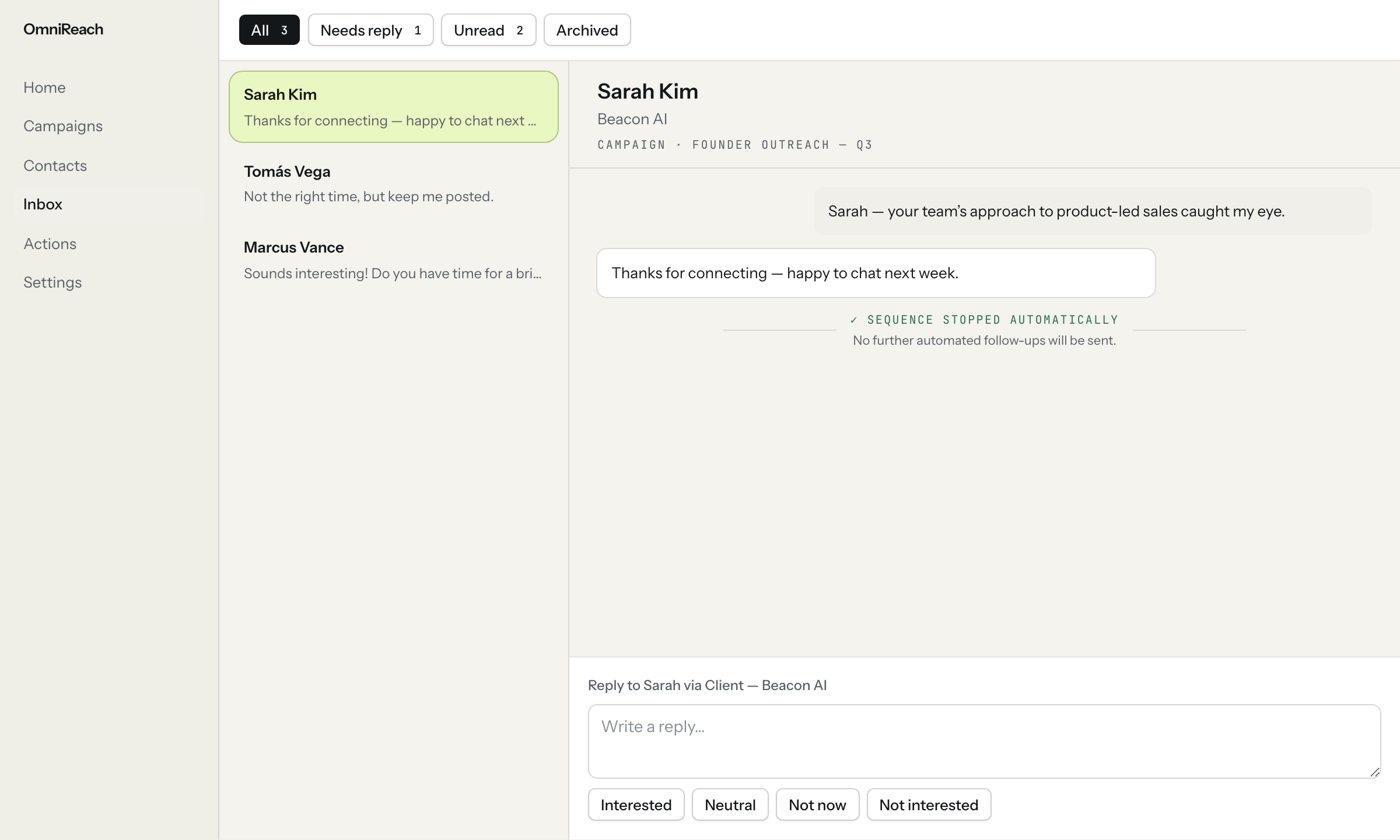Show Needs reply conversations
This screenshot has height=840, width=1400.
click(370, 30)
